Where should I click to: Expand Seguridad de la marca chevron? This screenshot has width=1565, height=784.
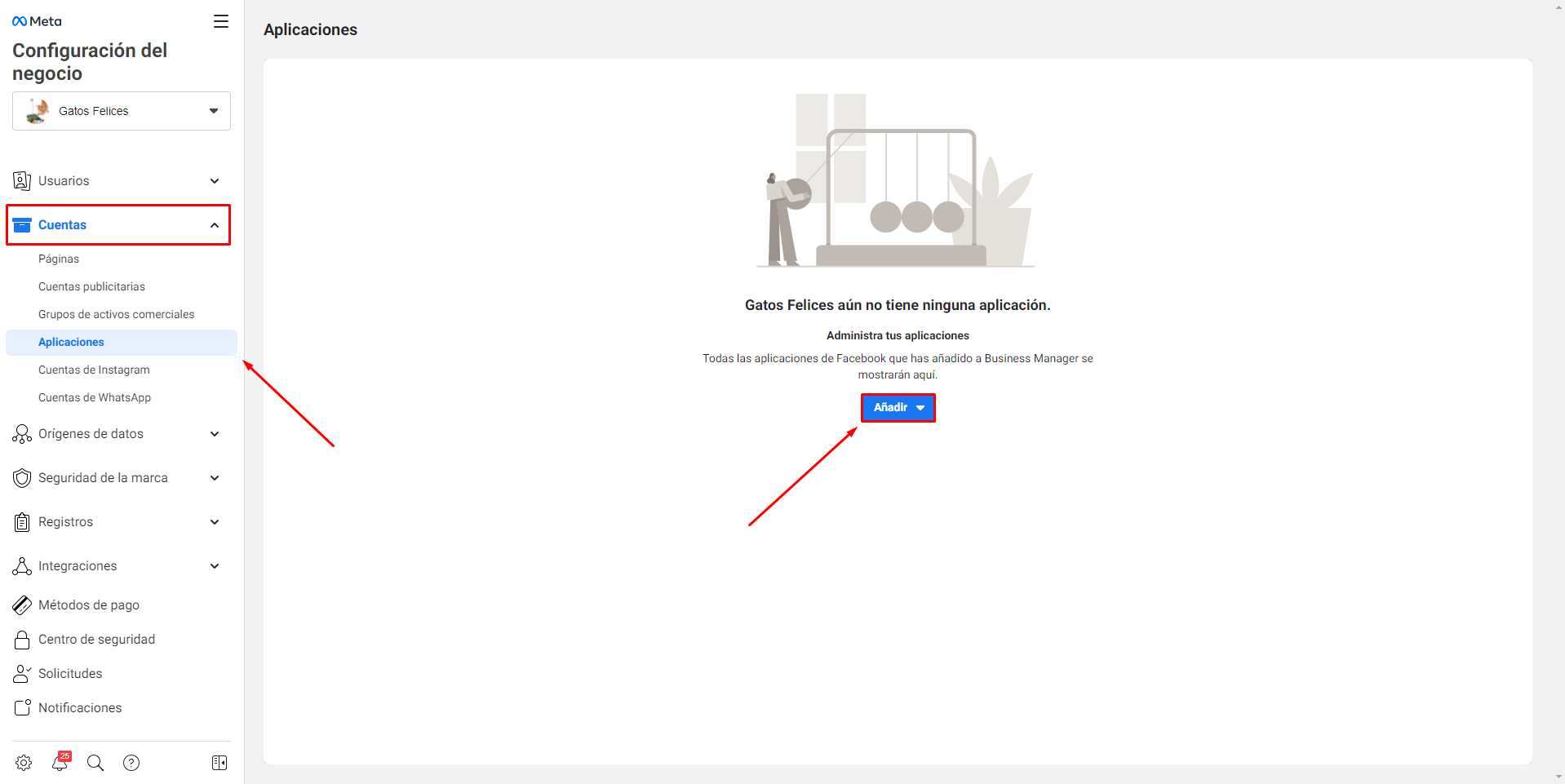coord(215,478)
